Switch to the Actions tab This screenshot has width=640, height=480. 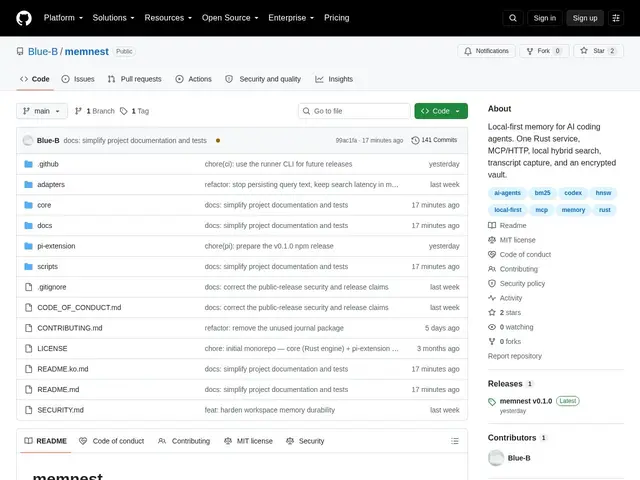pyautogui.click(x=193, y=79)
